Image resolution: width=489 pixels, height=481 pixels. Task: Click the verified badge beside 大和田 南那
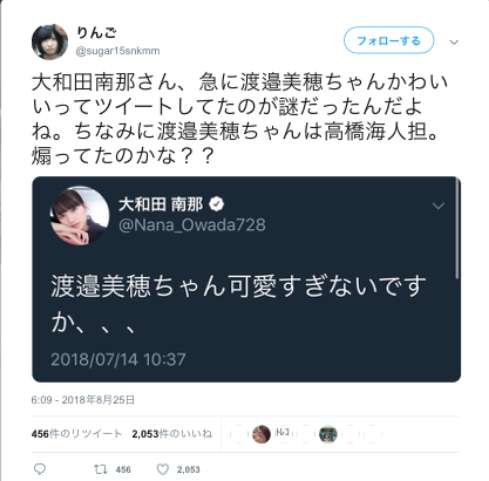[217, 204]
